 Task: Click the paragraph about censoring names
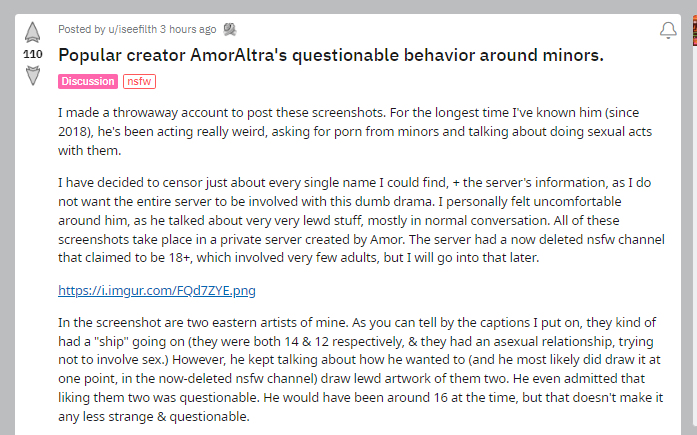(361, 220)
